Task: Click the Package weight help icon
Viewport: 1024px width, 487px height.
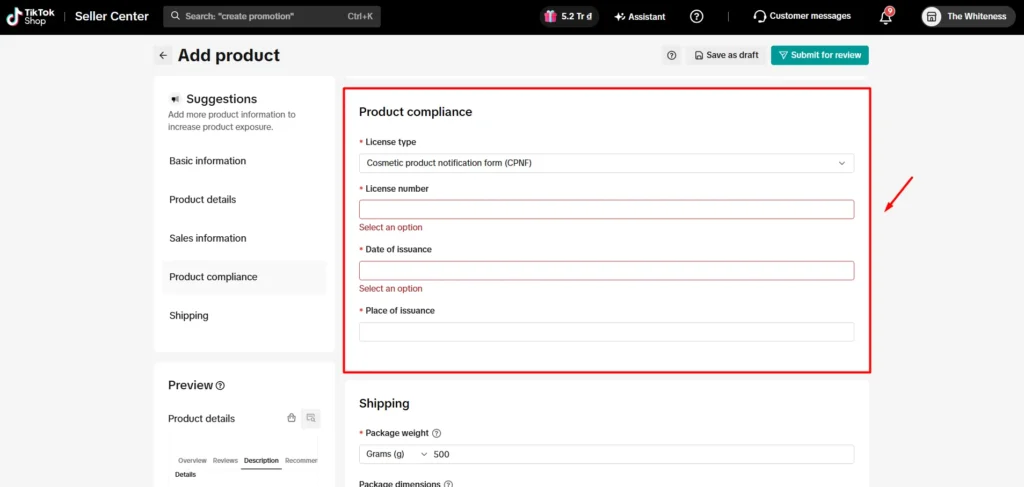Action: [437, 433]
